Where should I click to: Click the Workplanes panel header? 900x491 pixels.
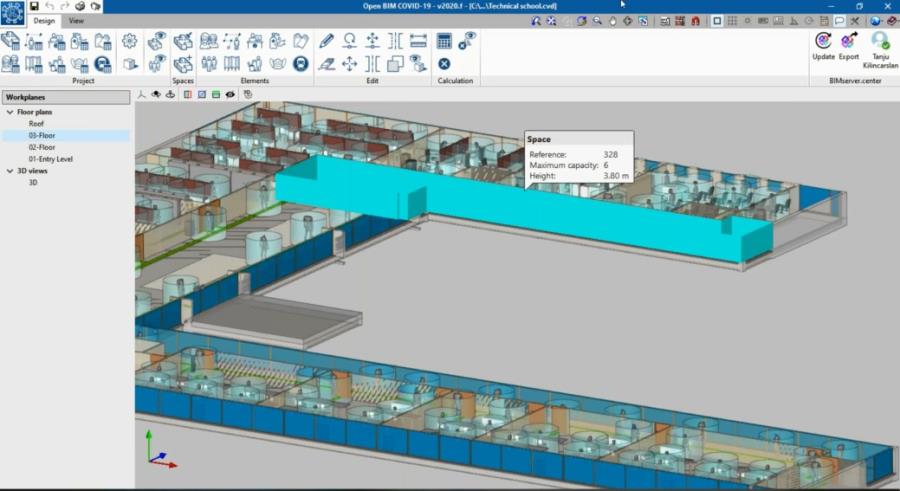click(66, 97)
